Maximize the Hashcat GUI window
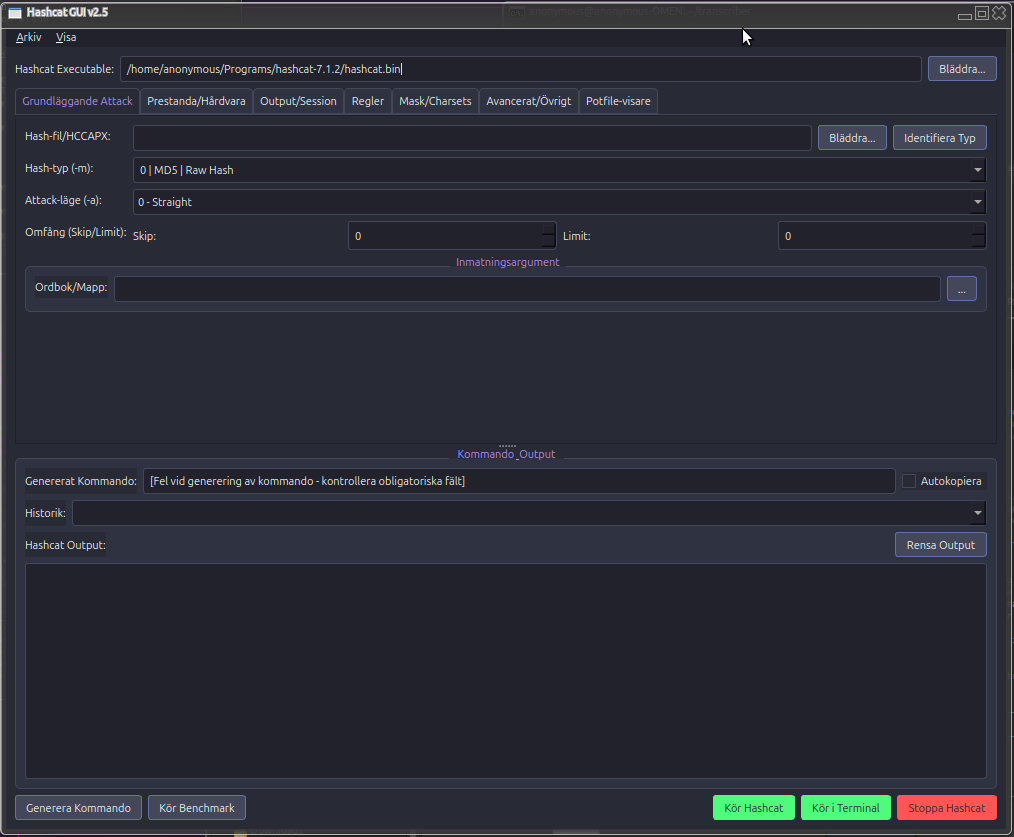The image size is (1014, 837). tap(982, 13)
